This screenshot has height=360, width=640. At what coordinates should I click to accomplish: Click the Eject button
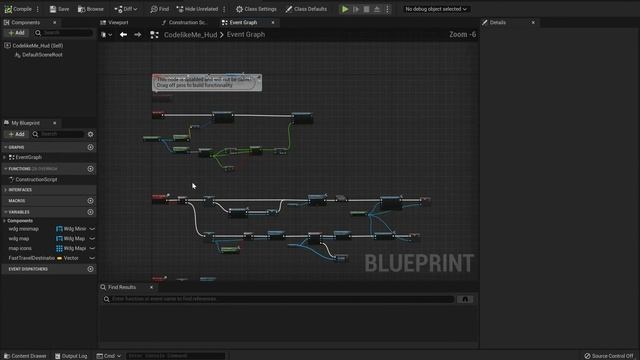pyautogui.click(x=377, y=9)
